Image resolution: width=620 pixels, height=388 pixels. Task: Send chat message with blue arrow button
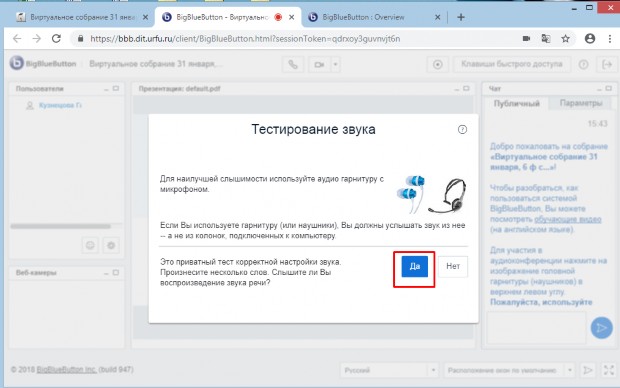pyautogui.click(x=601, y=328)
